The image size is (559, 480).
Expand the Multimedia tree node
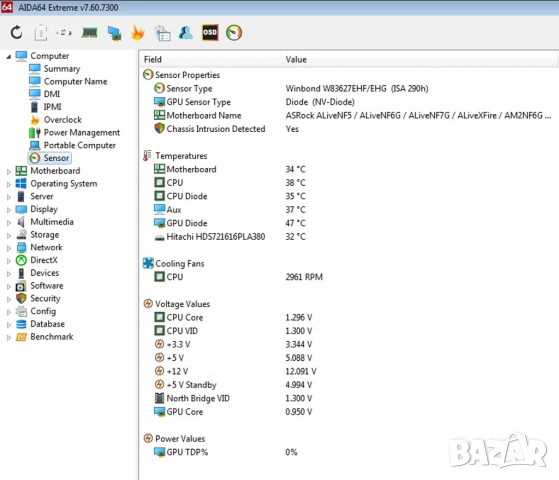[x=9, y=223]
